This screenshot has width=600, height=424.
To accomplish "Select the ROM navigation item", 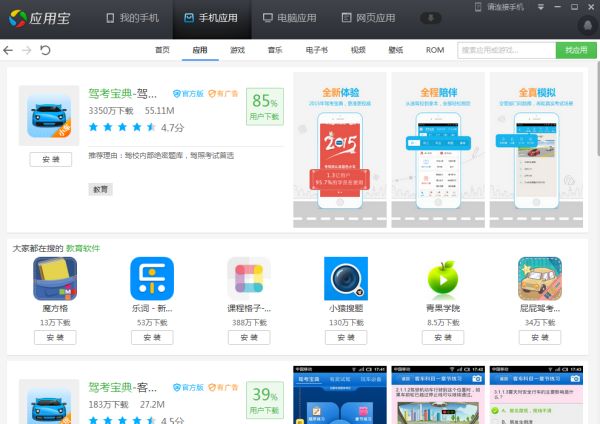I will point(435,50).
